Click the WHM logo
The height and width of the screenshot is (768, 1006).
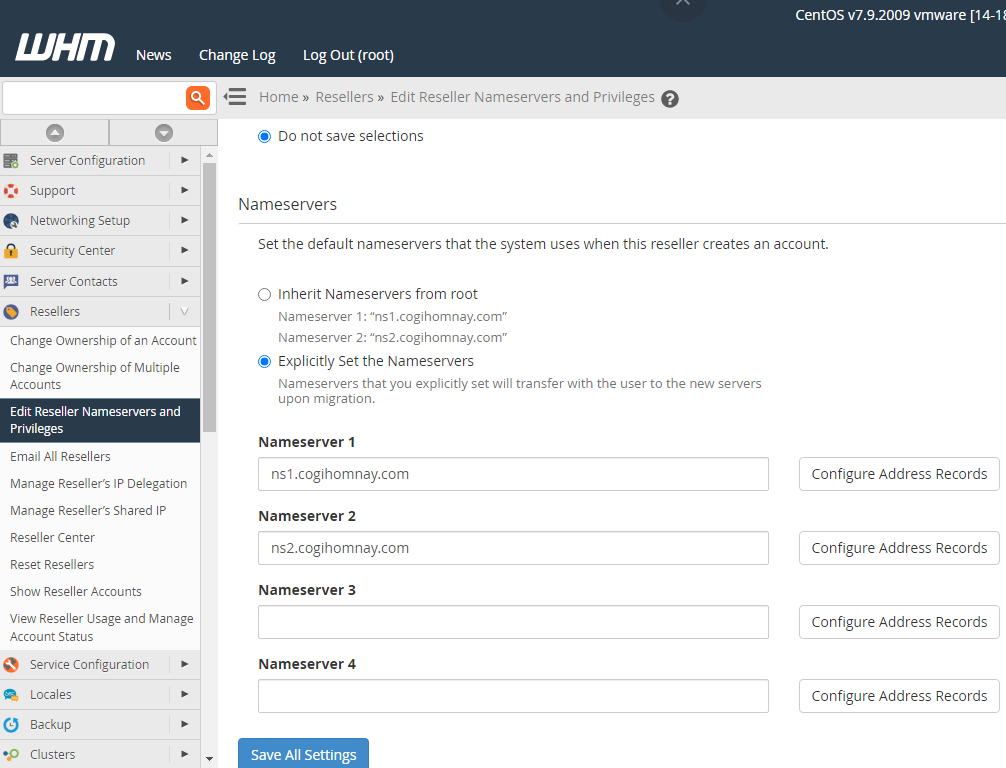[x=65, y=48]
